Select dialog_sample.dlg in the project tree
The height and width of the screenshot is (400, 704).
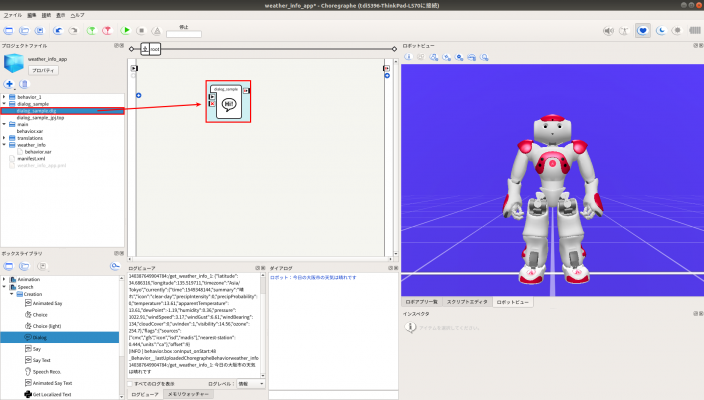[38, 110]
